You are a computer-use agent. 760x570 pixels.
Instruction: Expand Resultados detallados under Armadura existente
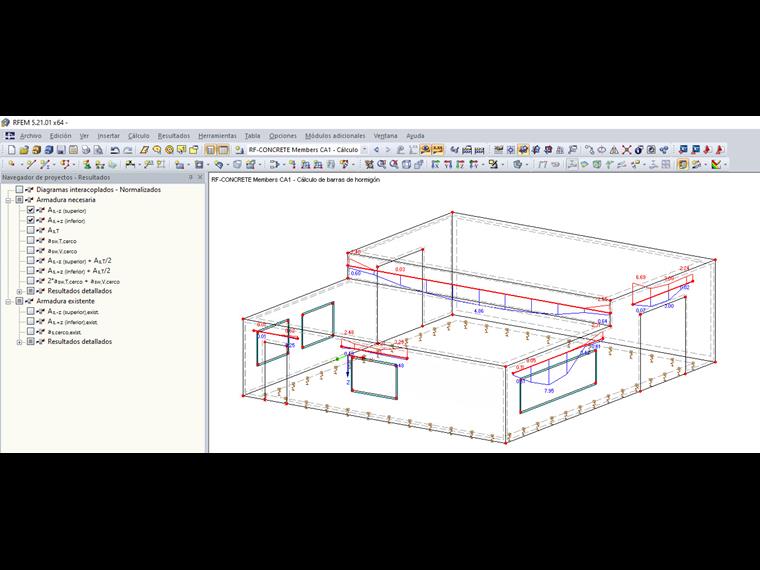(x=19, y=342)
